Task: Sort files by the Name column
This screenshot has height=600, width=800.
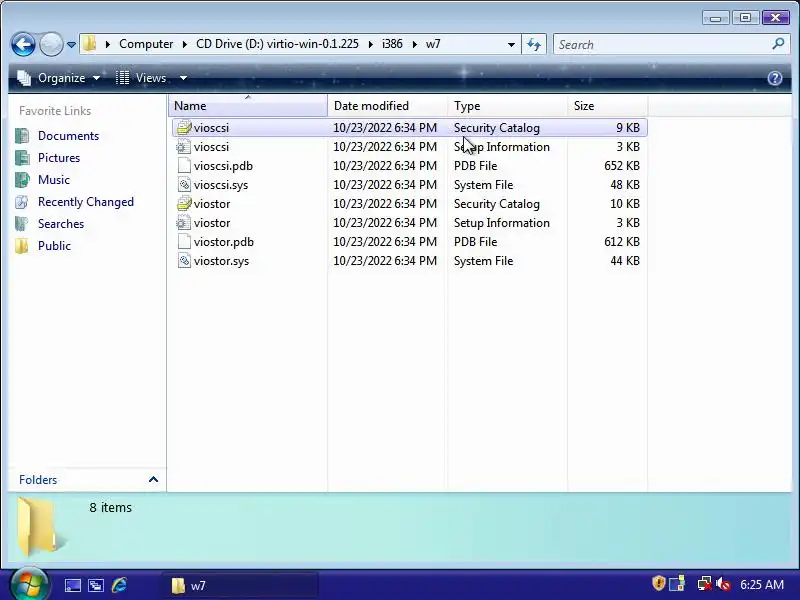Action: coord(248,106)
